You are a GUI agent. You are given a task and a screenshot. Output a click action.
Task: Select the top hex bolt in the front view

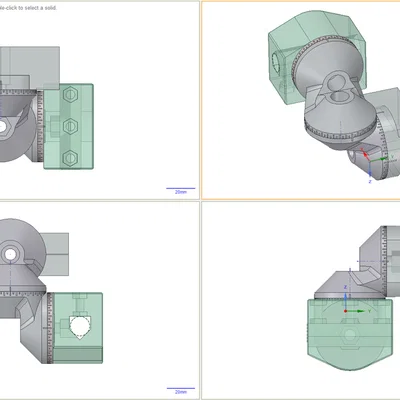[70, 95]
